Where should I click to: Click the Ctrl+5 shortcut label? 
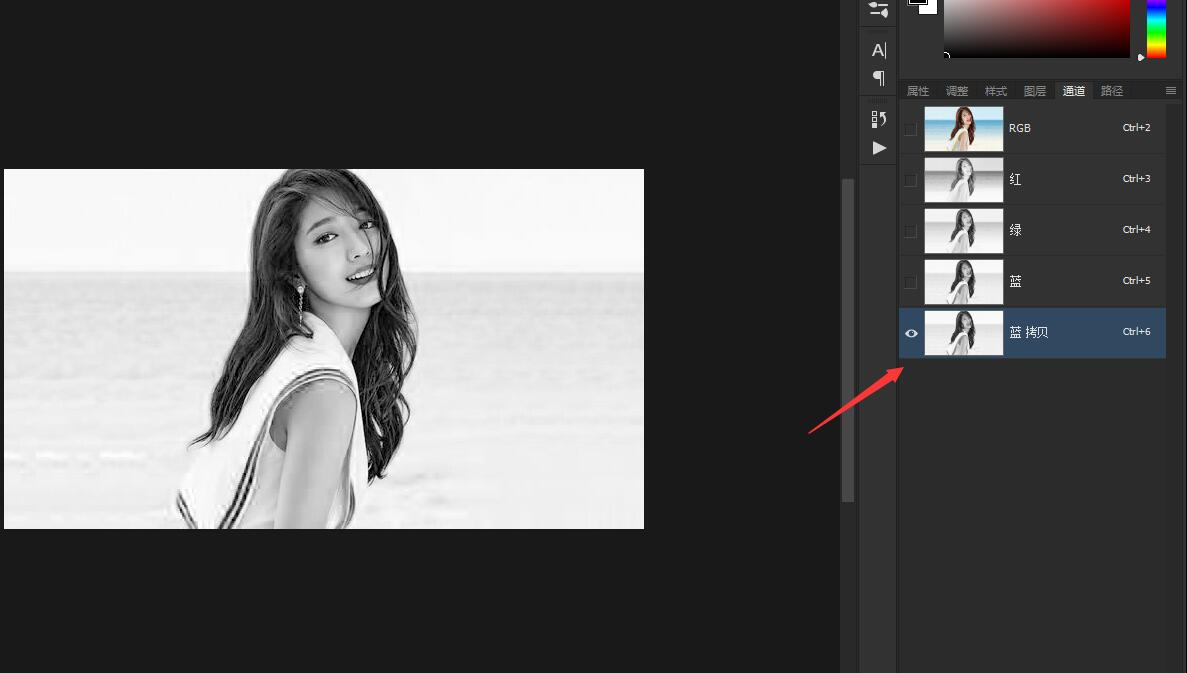pos(1136,281)
